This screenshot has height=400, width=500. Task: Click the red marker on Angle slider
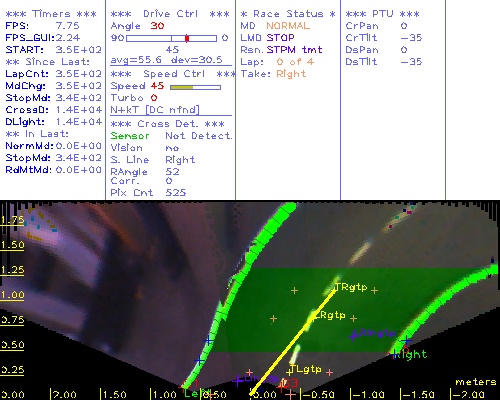coord(187,38)
